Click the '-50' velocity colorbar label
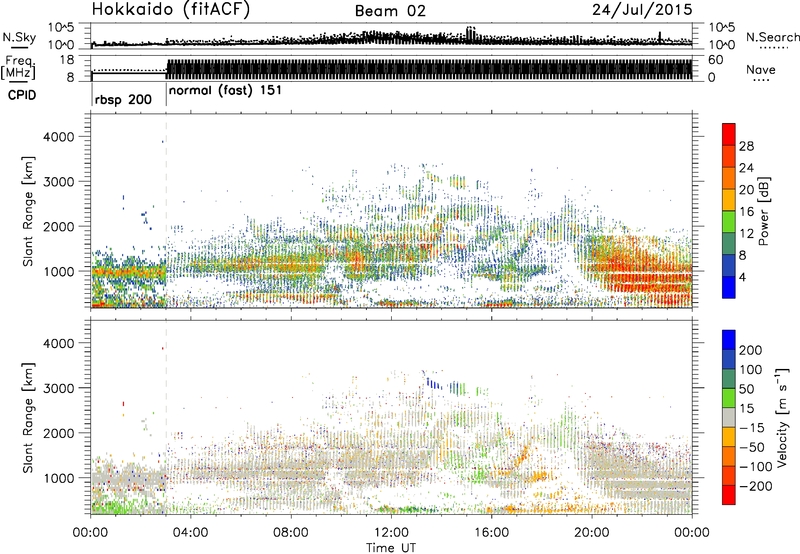Screen dimensions: 800x554 [752, 447]
